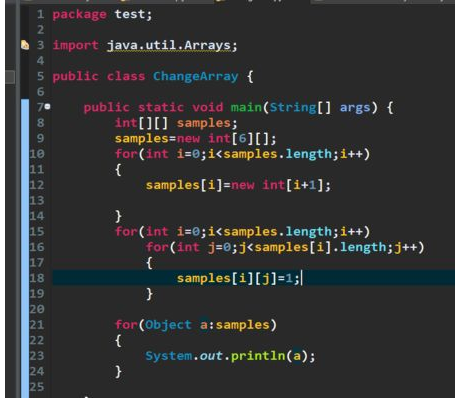Click line number 18 in the gutter
457x398 pixels.
tap(37, 278)
